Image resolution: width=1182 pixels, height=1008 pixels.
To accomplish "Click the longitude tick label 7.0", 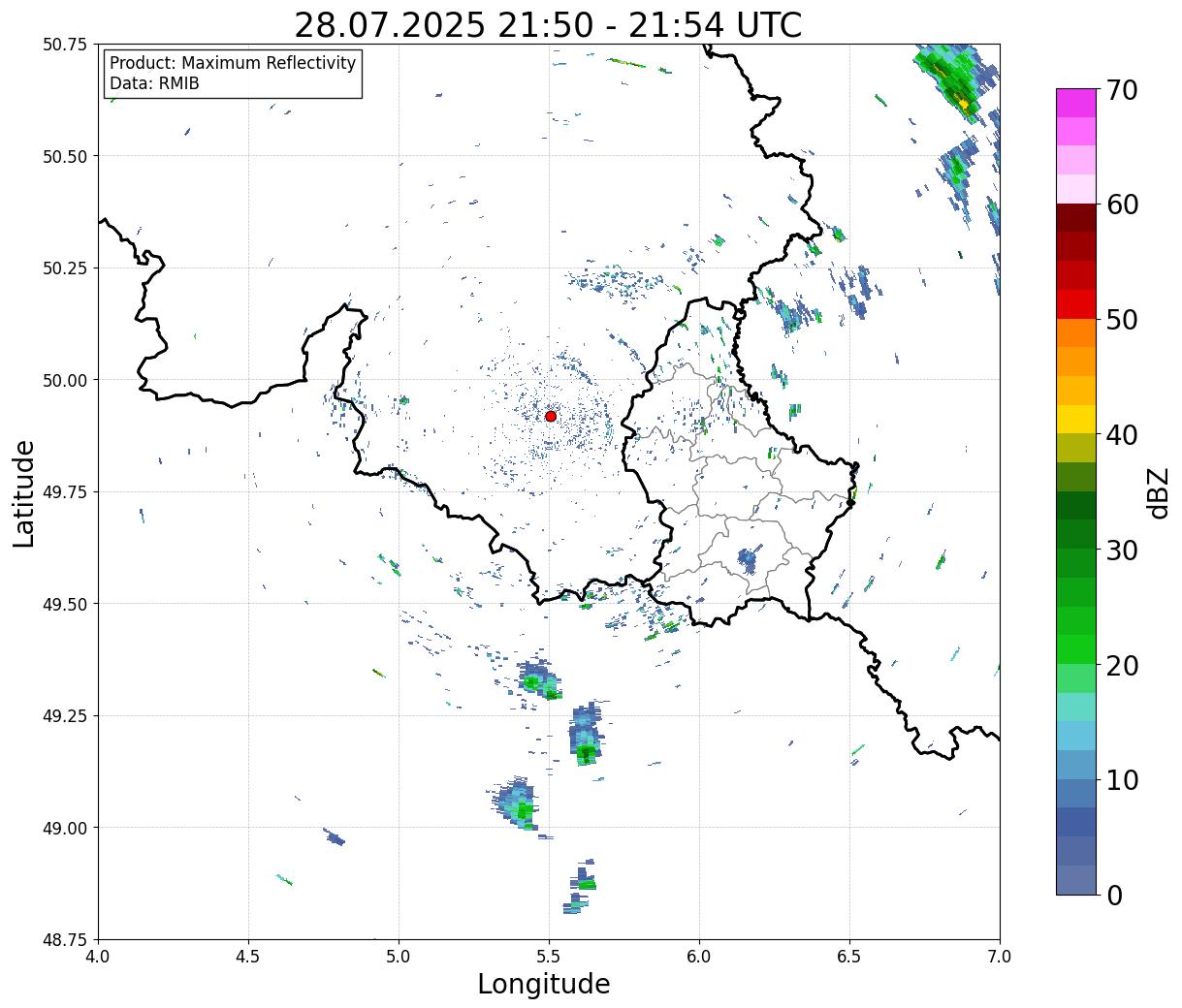I will tap(1000, 957).
